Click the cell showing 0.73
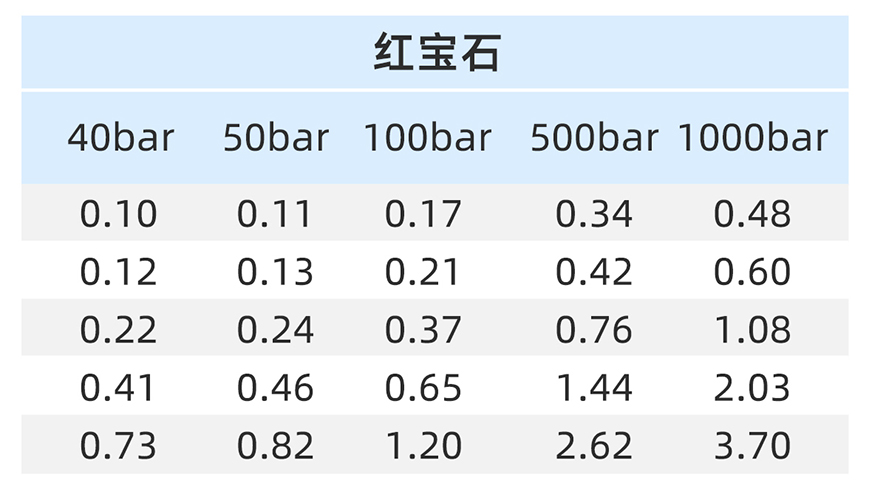 click(119, 446)
